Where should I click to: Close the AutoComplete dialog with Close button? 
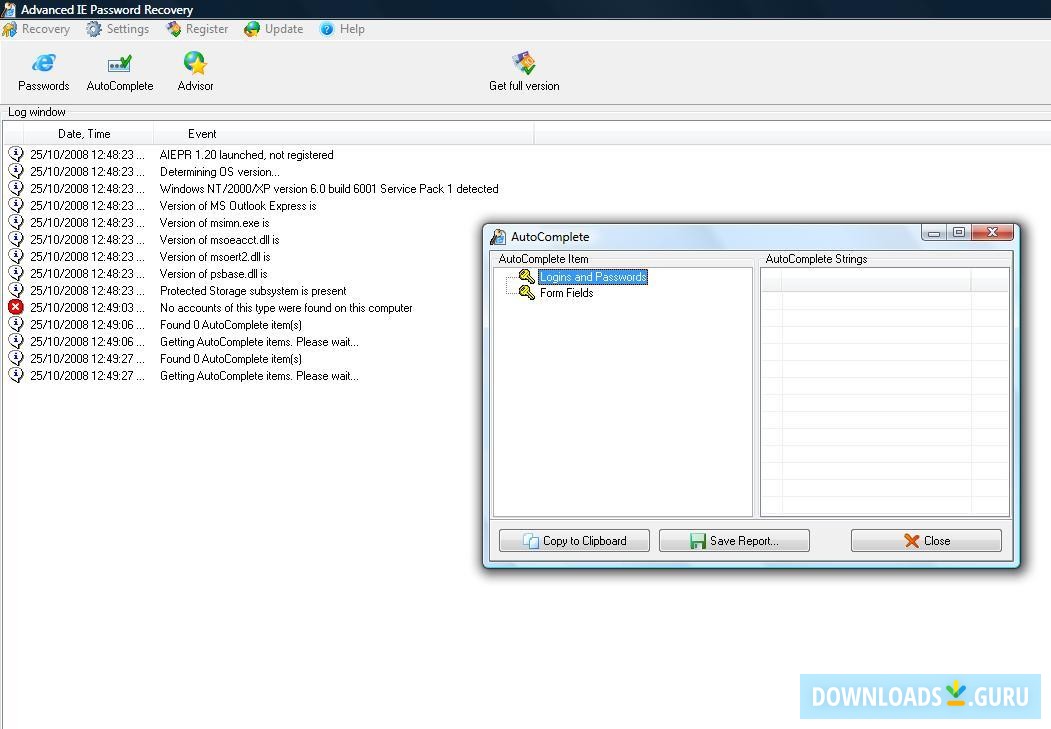pyautogui.click(x=925, y=540)
